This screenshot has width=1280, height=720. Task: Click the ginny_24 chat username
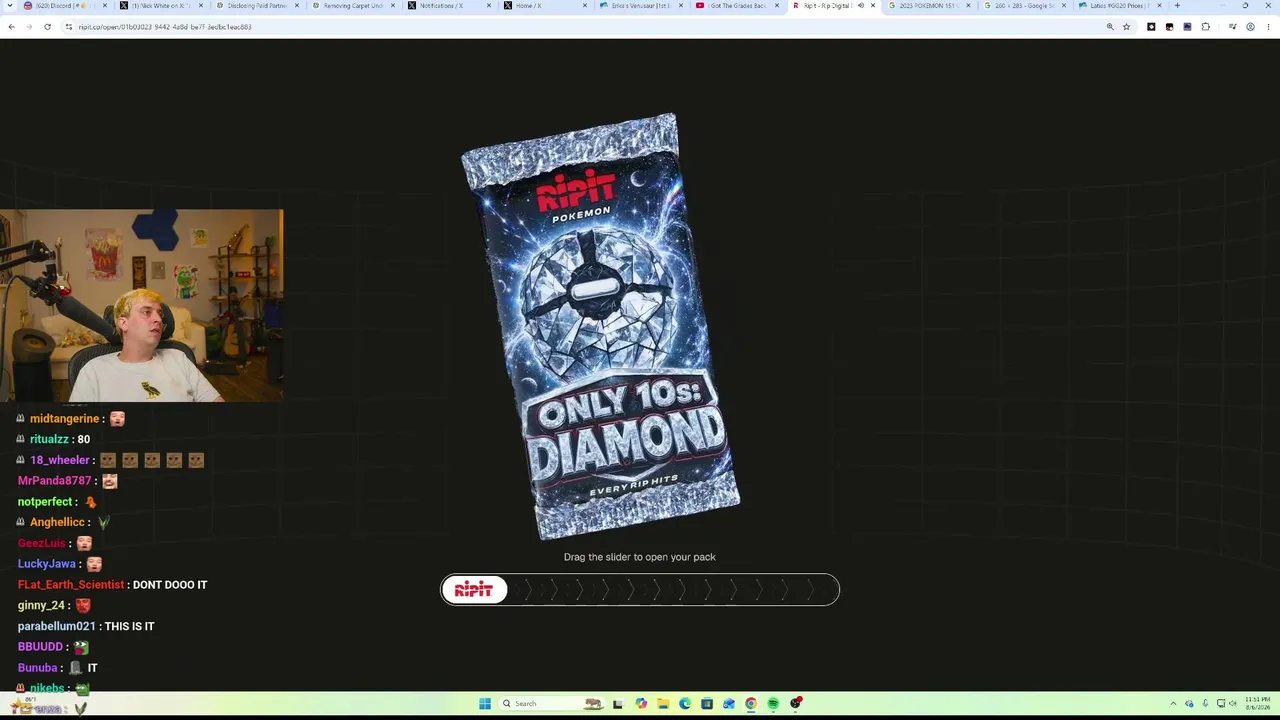coord(41,606)
